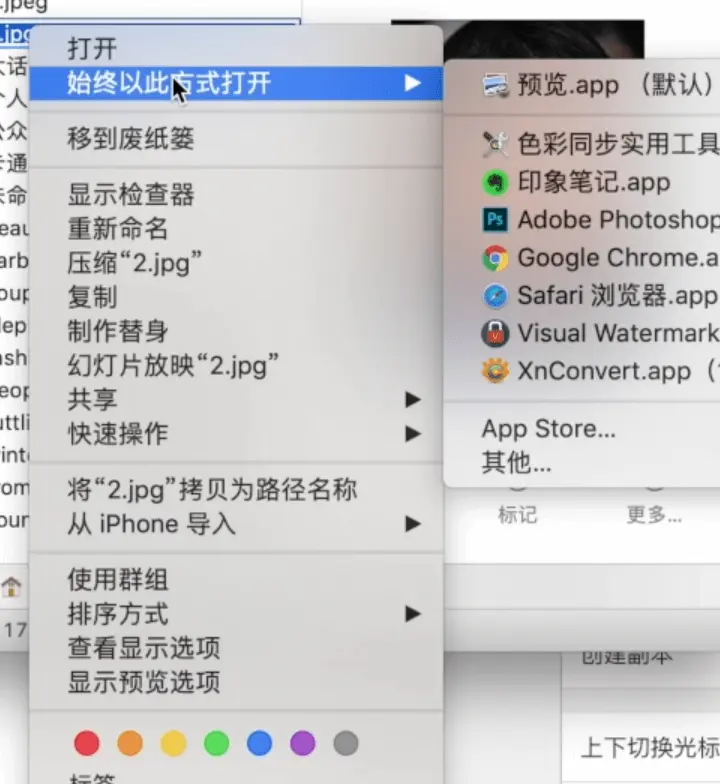This screenshot has width=720, height=784.
Task: Choose App Store… in submenu
Action: coord(582,428)
